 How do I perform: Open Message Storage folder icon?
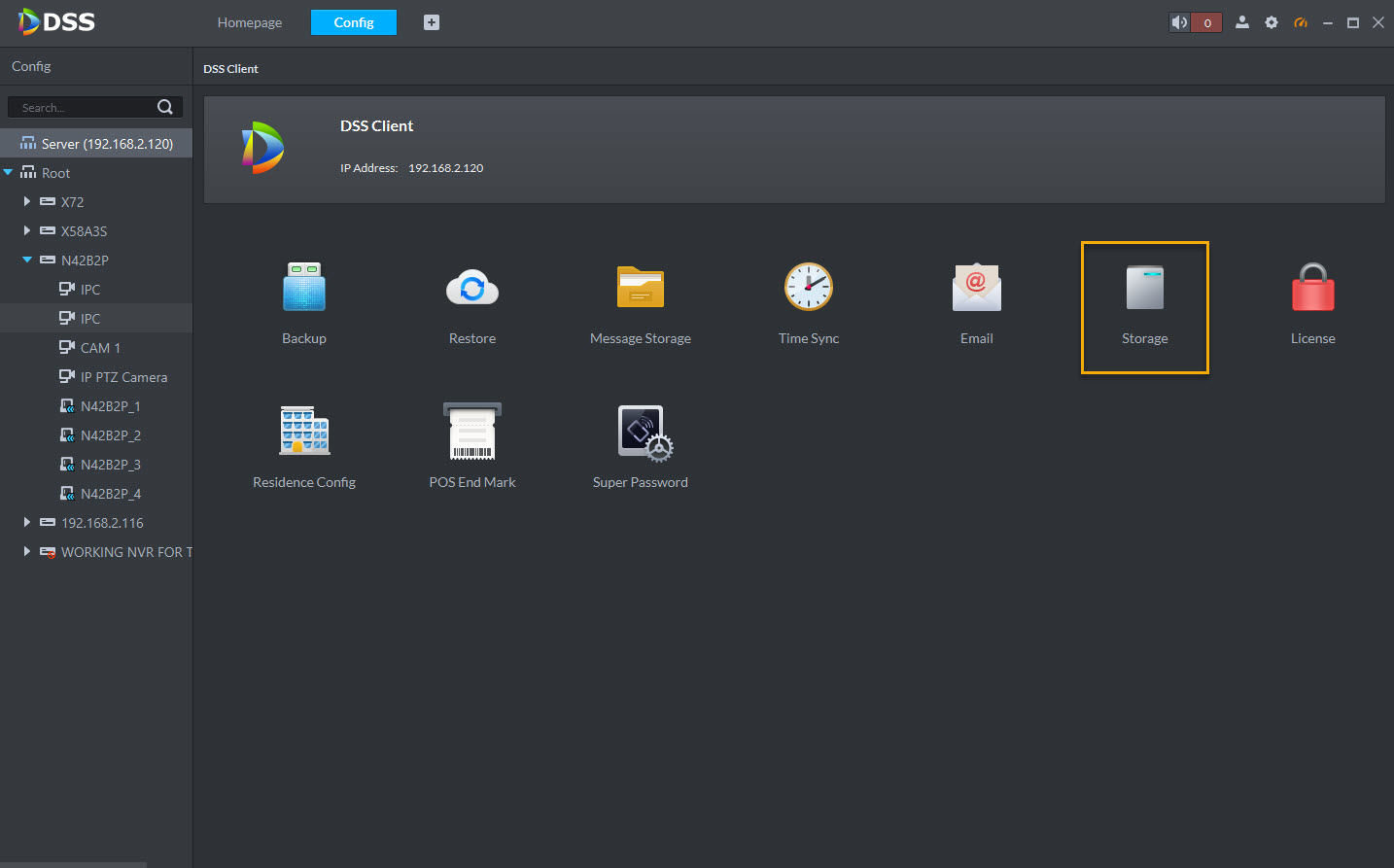641,287
